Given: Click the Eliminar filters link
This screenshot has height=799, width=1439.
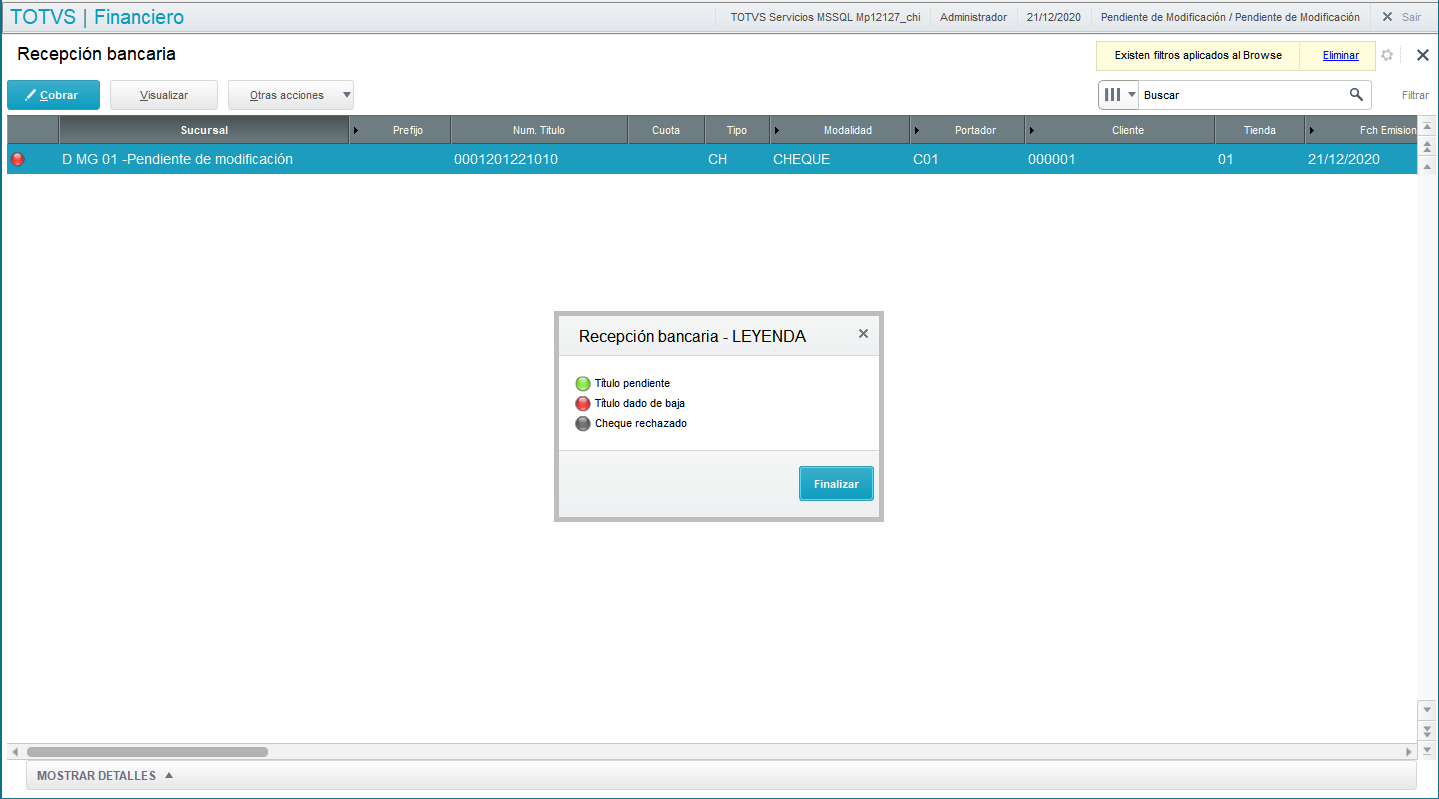Looking at the screenshot, I should [1341, 55].
